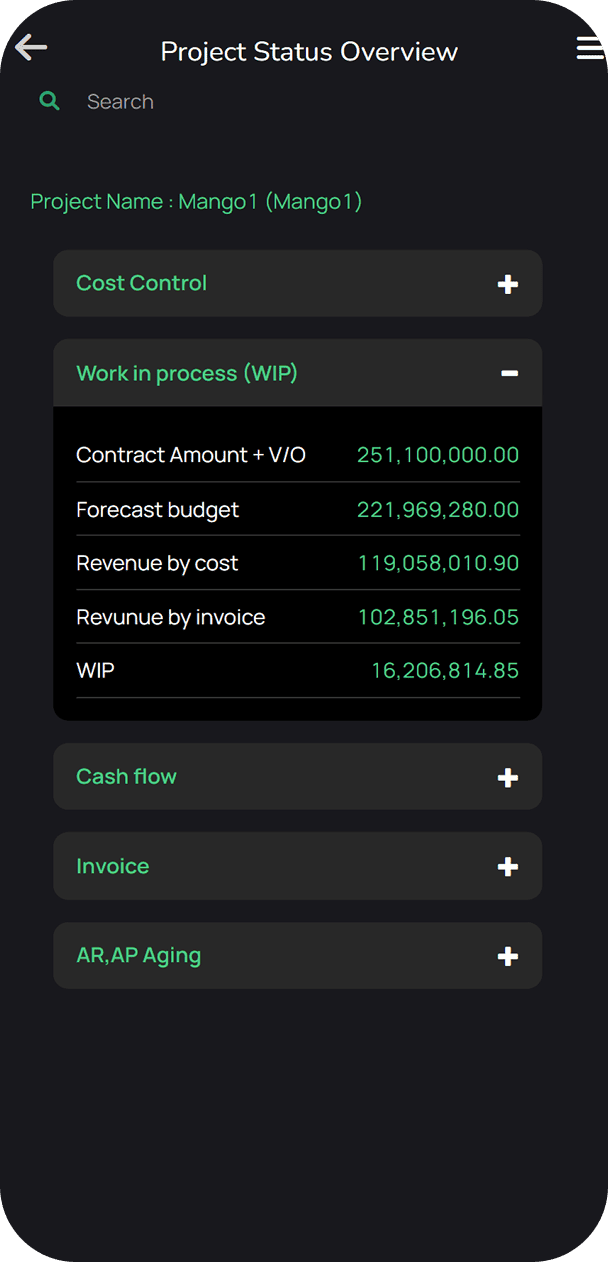Expand AR,AP Aging with plus icon

[x=508, y=957]
